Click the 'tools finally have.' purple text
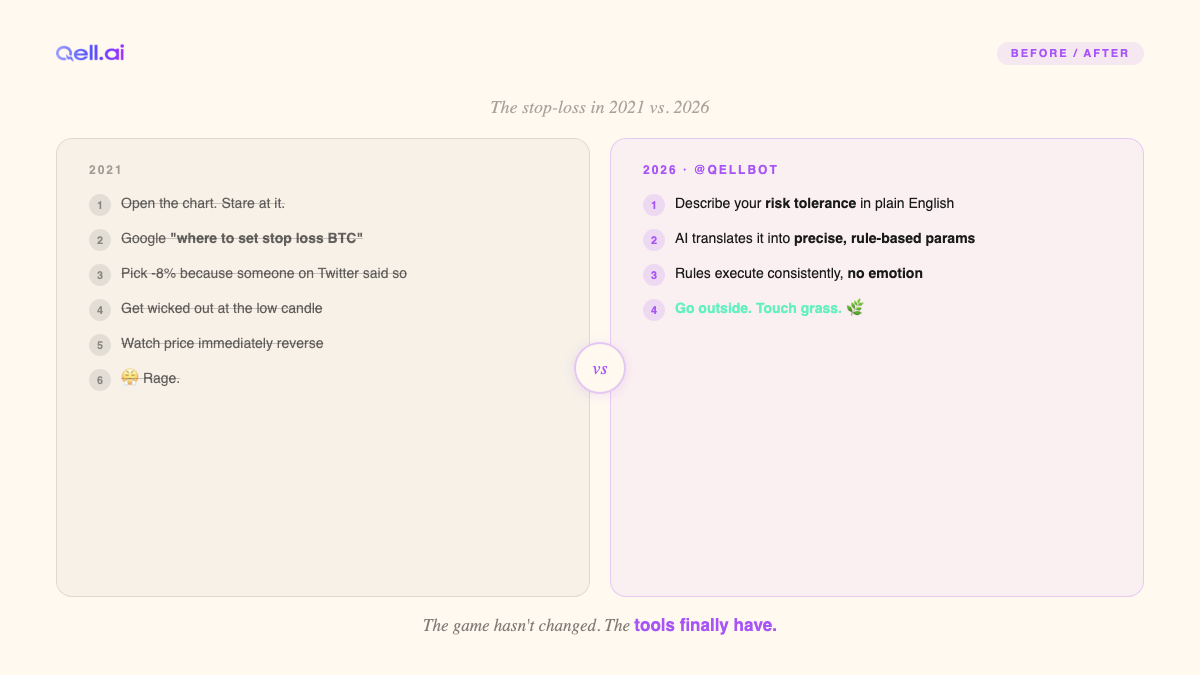 [x=705, y=626]
